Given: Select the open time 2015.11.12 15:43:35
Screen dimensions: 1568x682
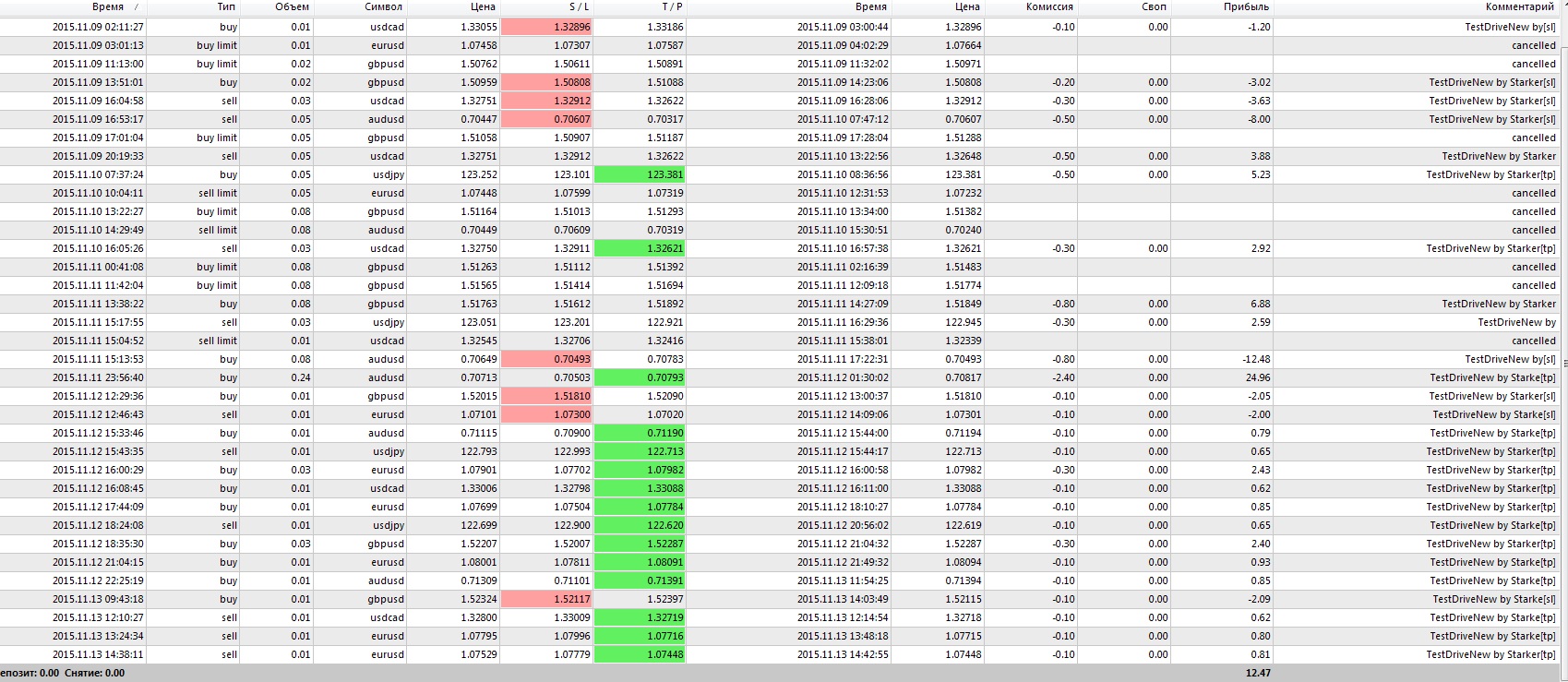Looking at the screenshot, I should pos(98,451).
